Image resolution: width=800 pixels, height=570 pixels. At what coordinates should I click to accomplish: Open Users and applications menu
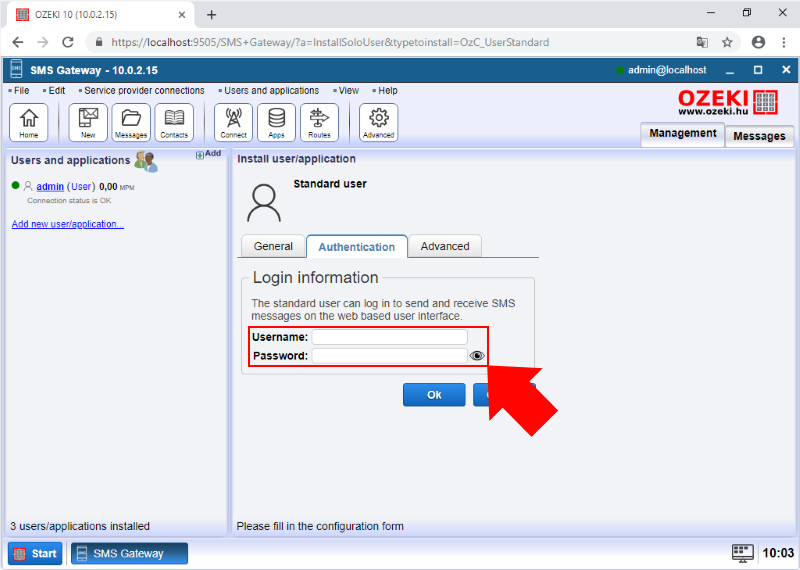[x=269, y=90]
